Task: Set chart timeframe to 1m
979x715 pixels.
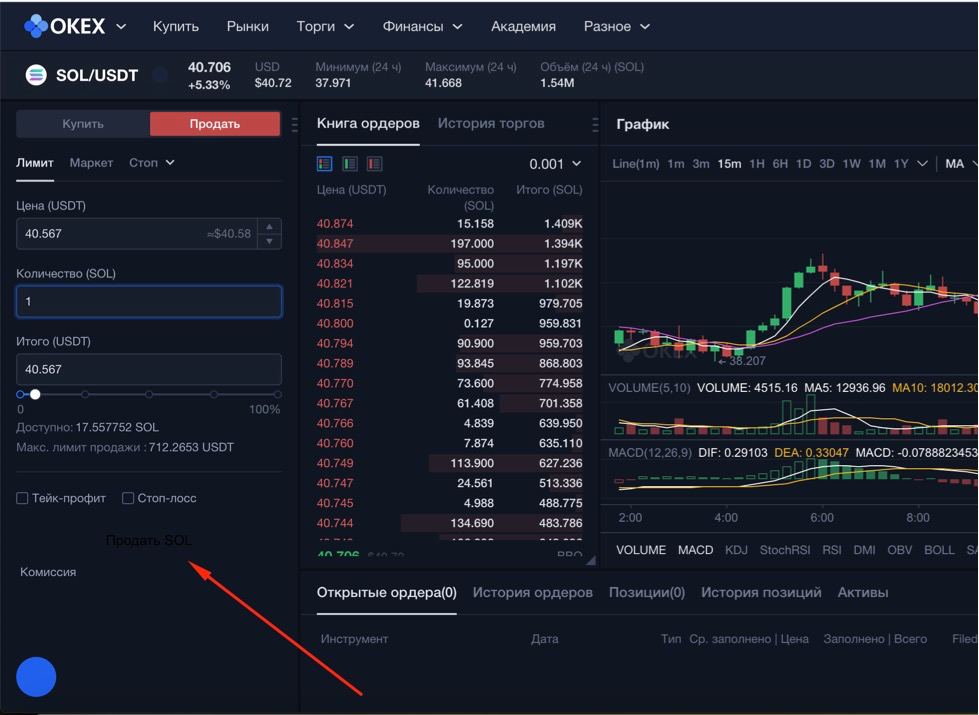Action: click(x=676, y=164)
